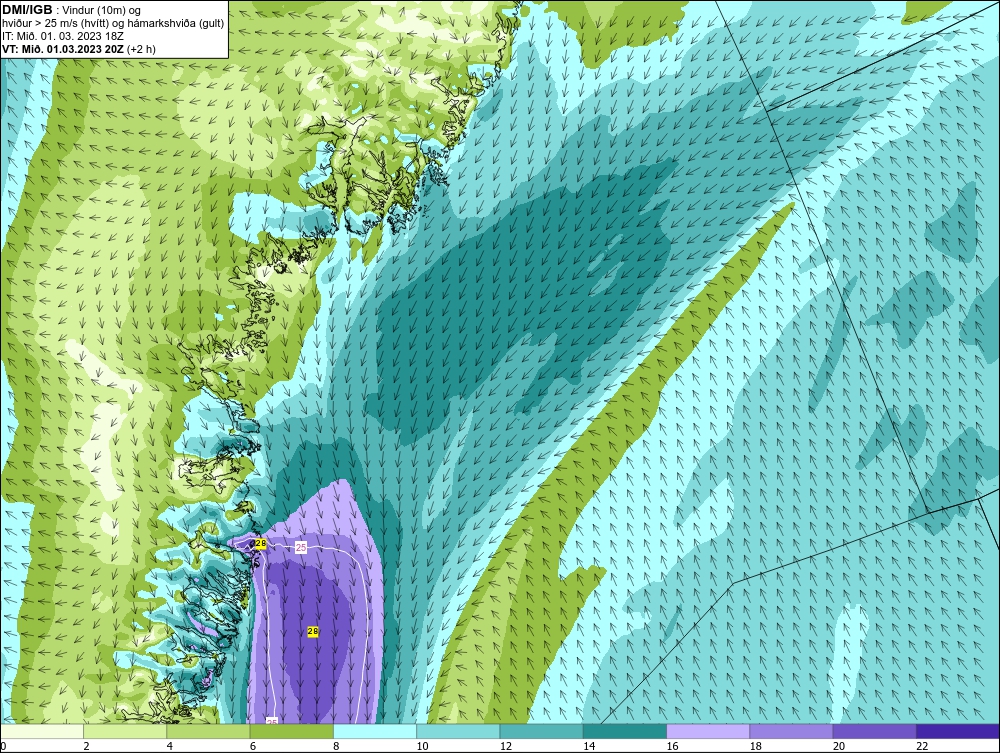The width and height of the screenshot is (1000, 753).
Task: Pick the 8–10 m/s pale cyan legend swatch
Action: [375, 731]
